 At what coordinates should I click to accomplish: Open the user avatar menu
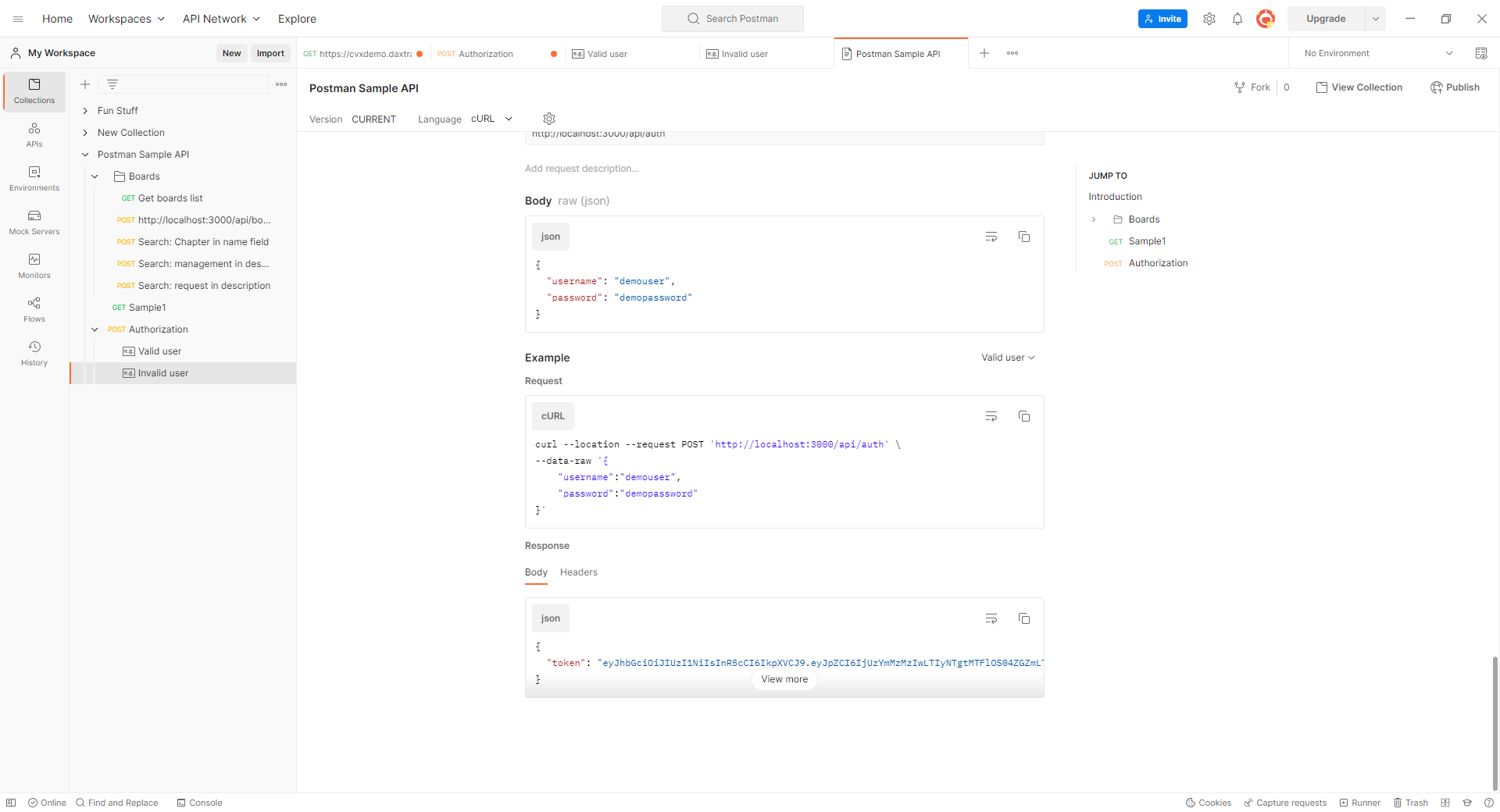pos(1266,19)
